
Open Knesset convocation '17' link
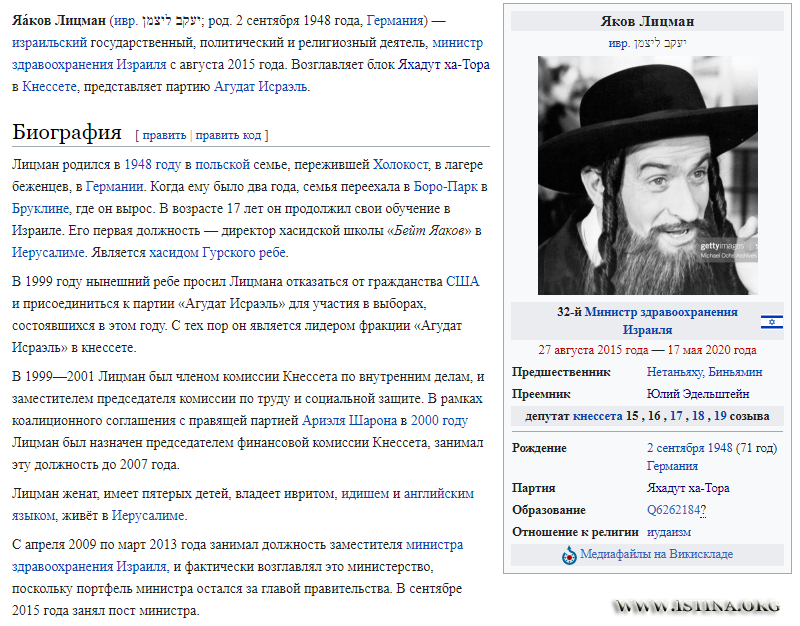click(676, 416)
